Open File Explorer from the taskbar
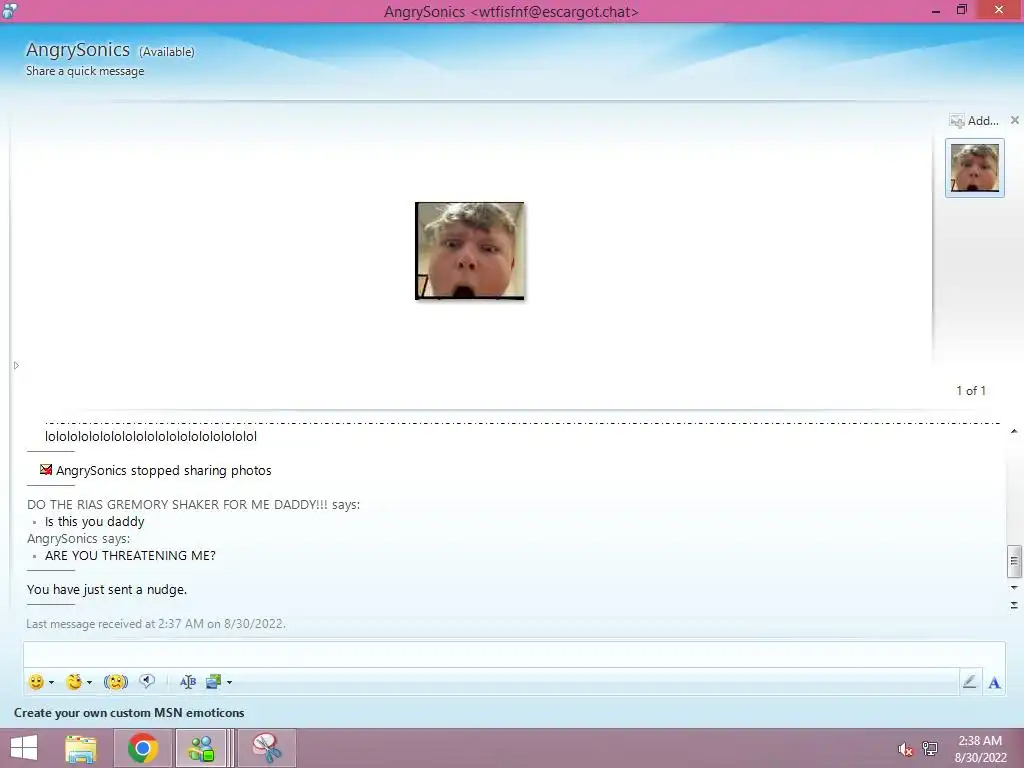The height and width of the screenshot is (768, 1024). point(81,748)
